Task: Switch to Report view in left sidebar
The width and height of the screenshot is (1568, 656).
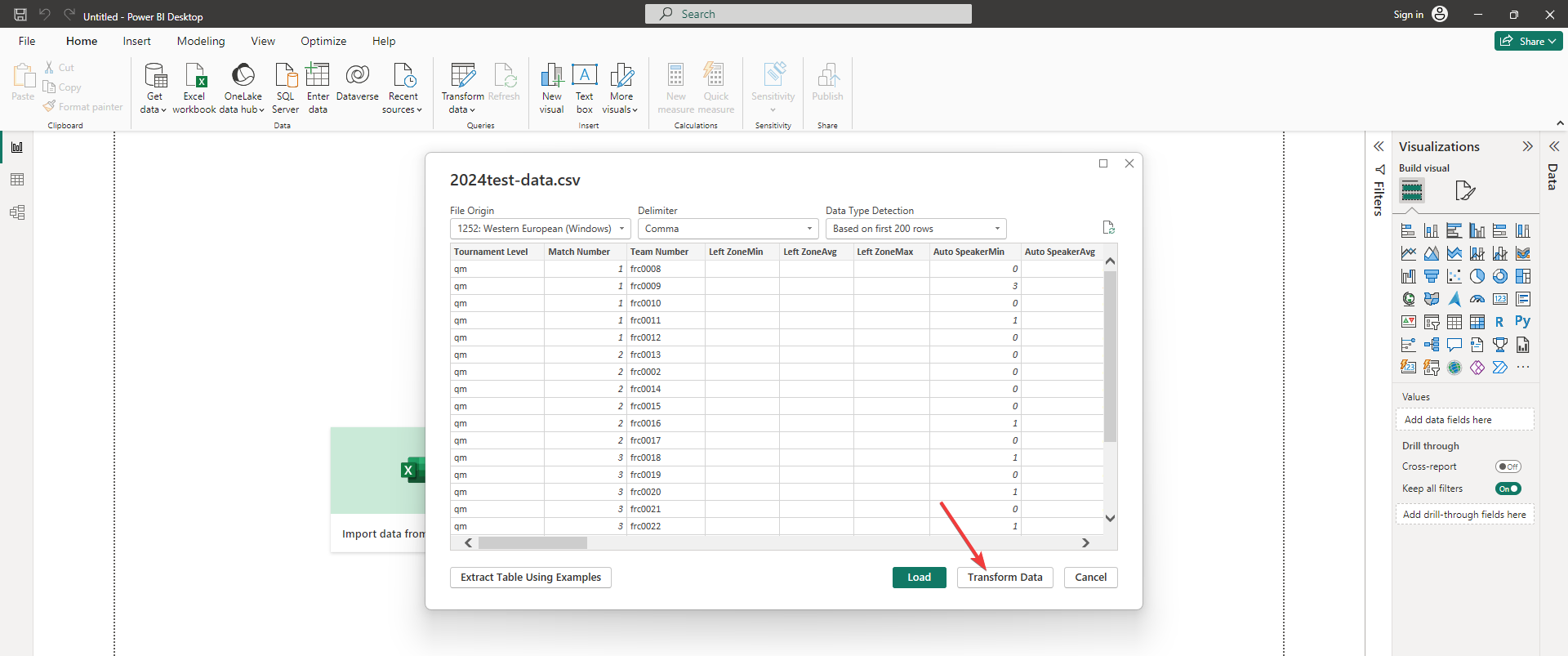Action: (x=17, y=147)
